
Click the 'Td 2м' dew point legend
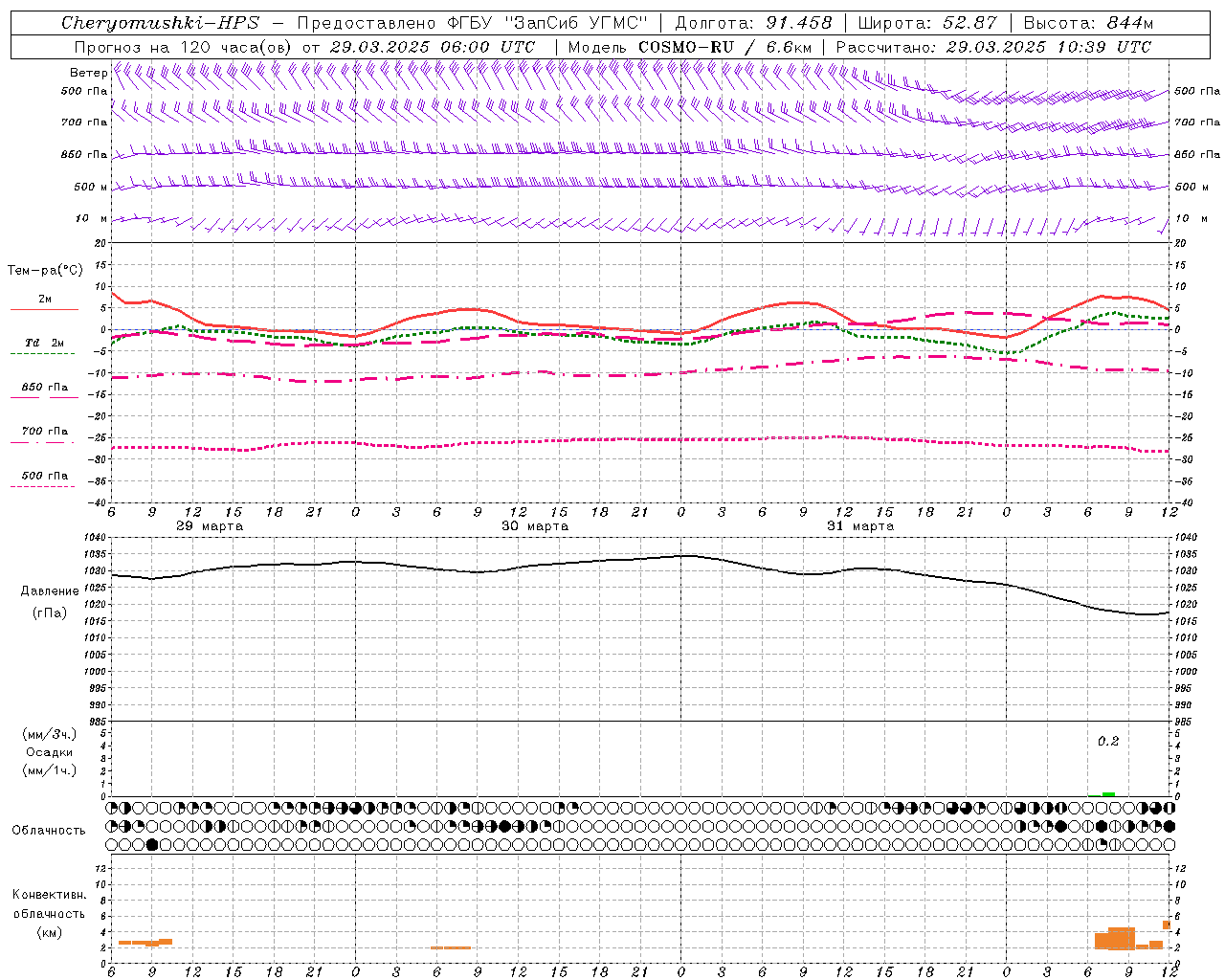45,343
